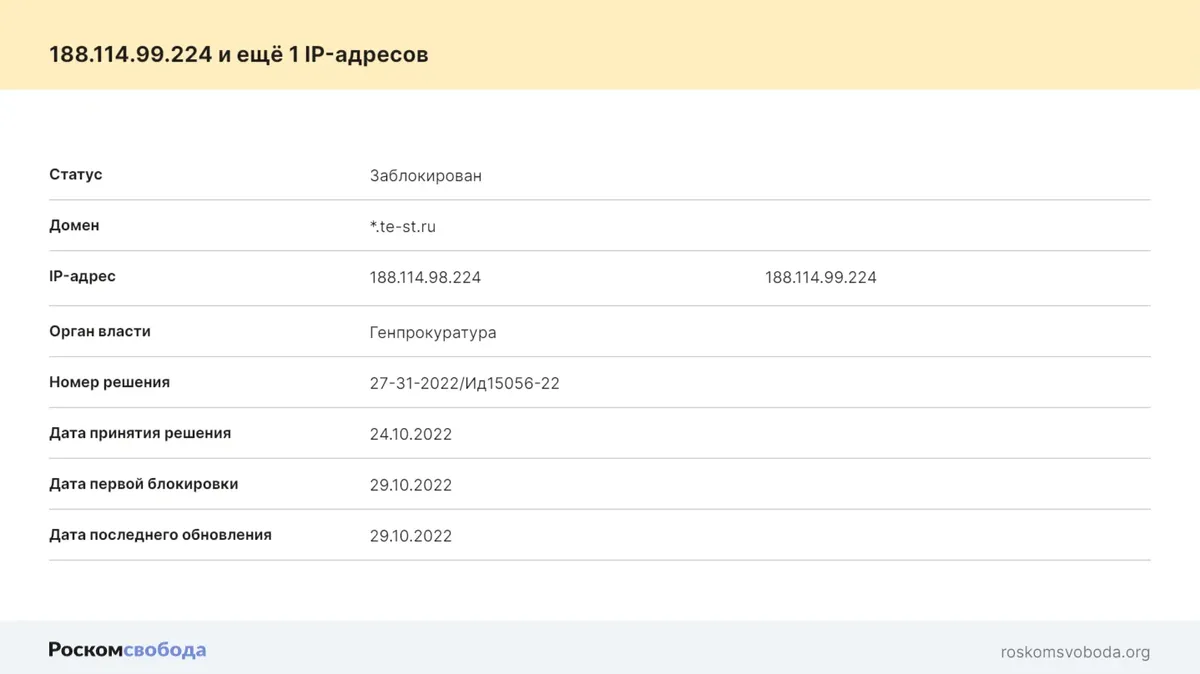The image size is (1200, 674).
Task: Click the last update date 29.10.2022
Action: point(410,537)
